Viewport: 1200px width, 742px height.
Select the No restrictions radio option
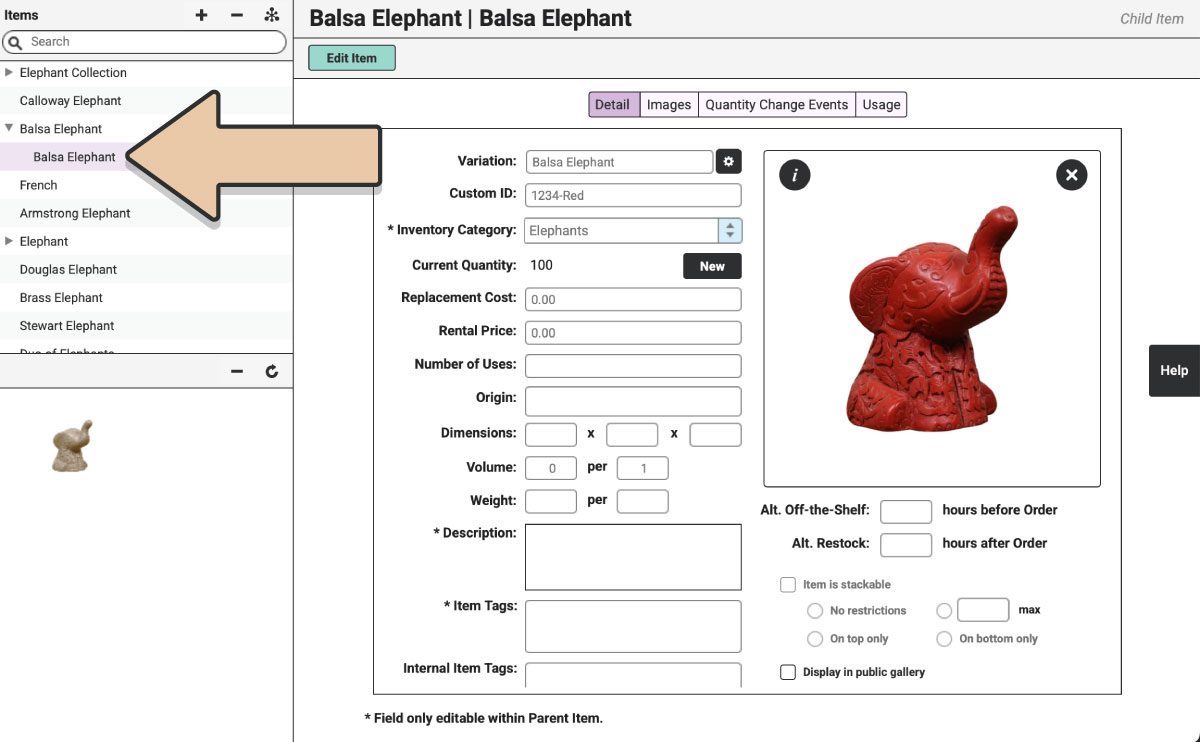815,610
